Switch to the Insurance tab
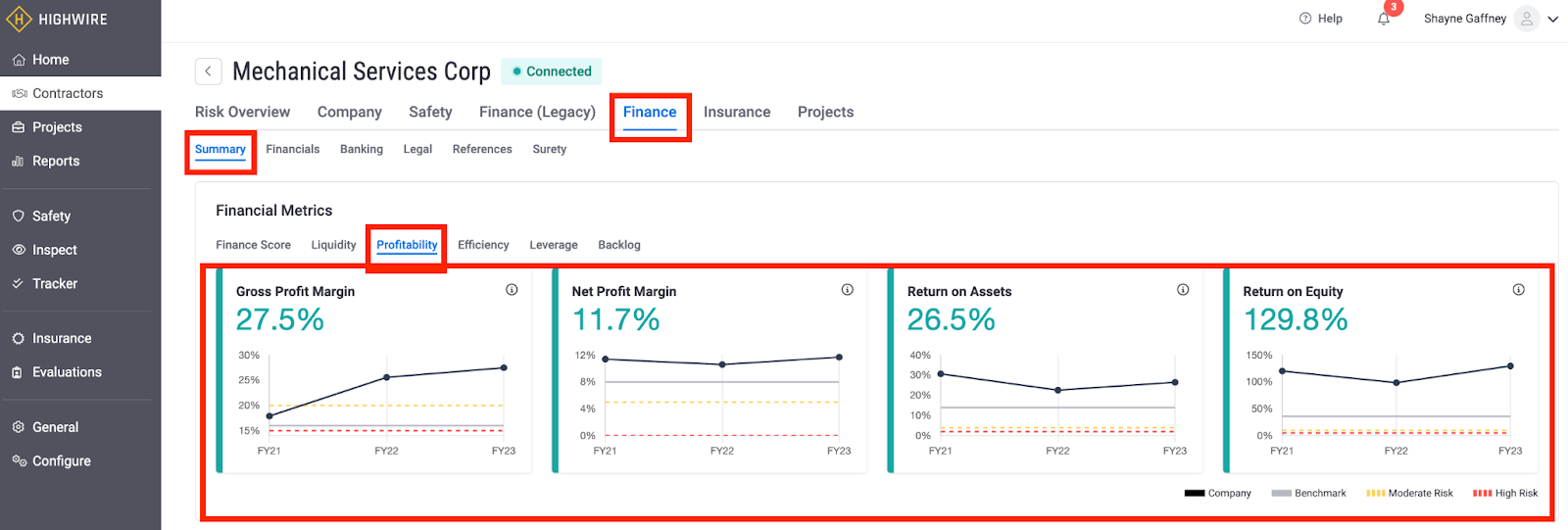Viewport: 1568px width, 530px height. pyautogui.click(x=736, y=112)
